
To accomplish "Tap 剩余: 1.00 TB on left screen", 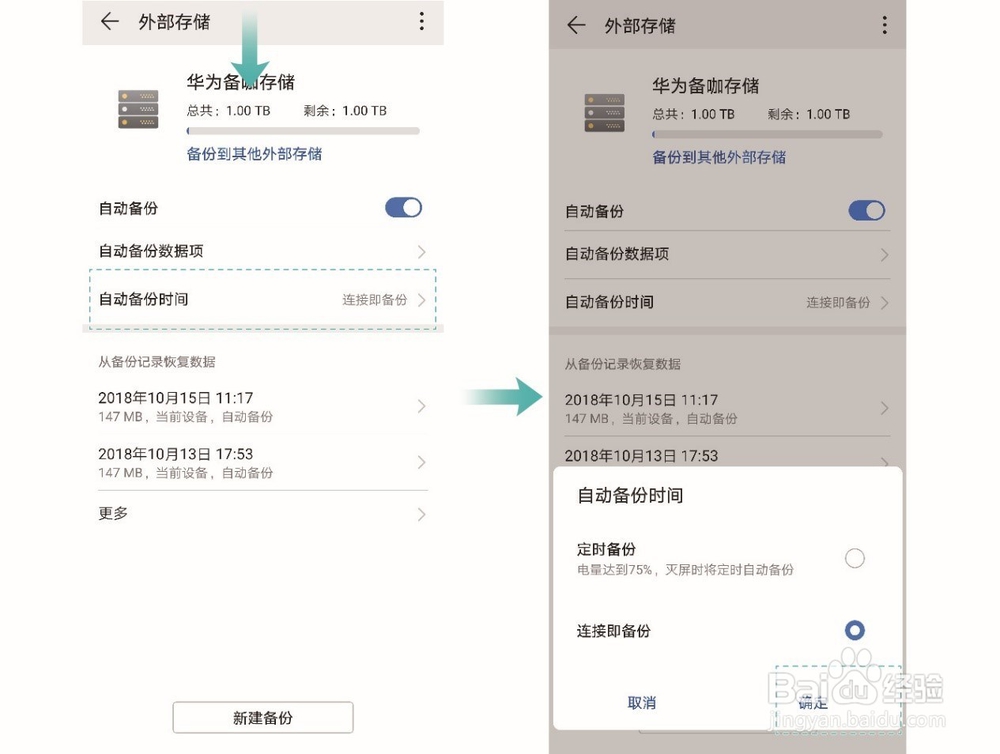I will click(345, 110).
